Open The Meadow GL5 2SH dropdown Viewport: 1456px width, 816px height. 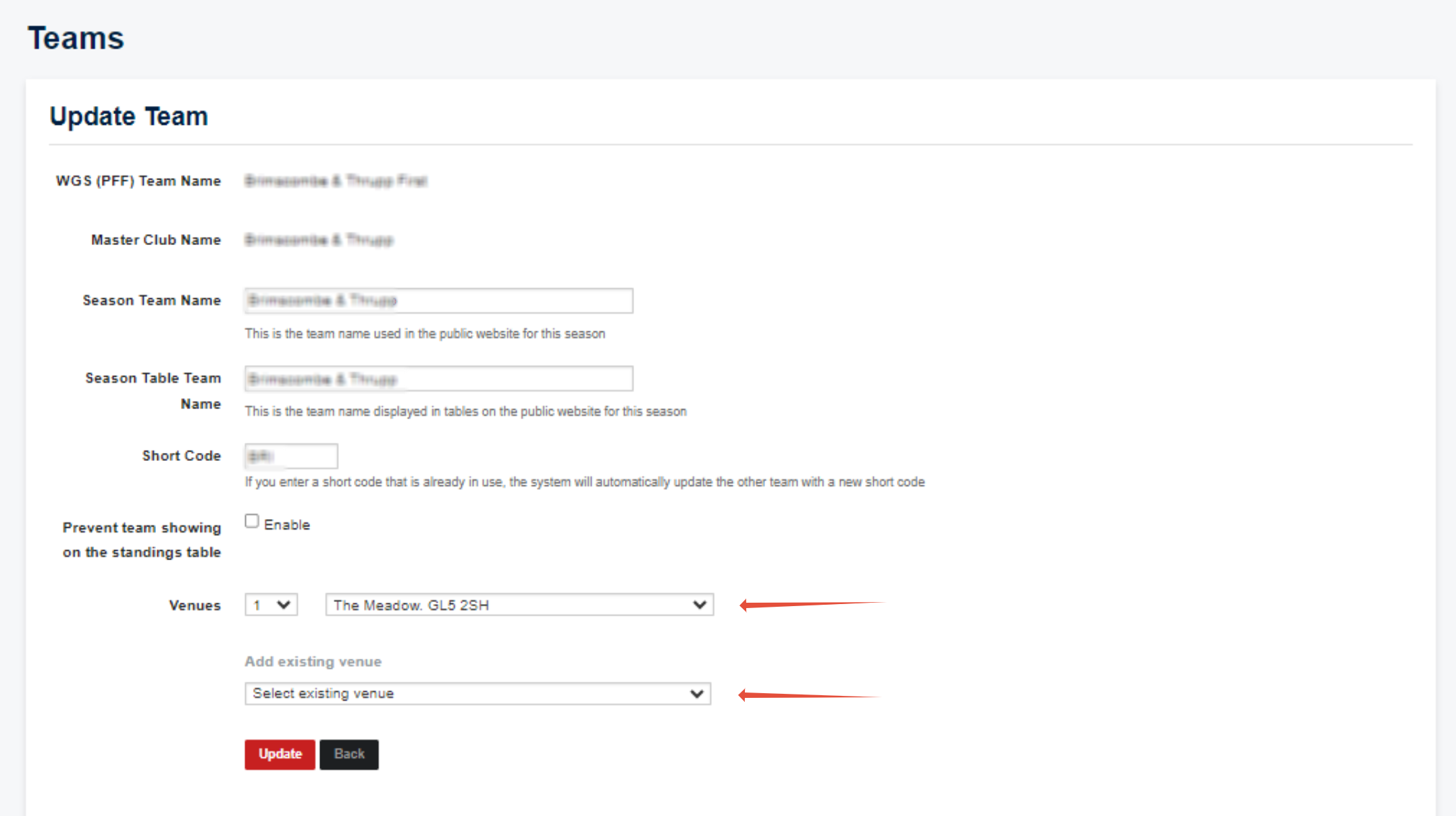pyautogui.click(x=519, y=605)
